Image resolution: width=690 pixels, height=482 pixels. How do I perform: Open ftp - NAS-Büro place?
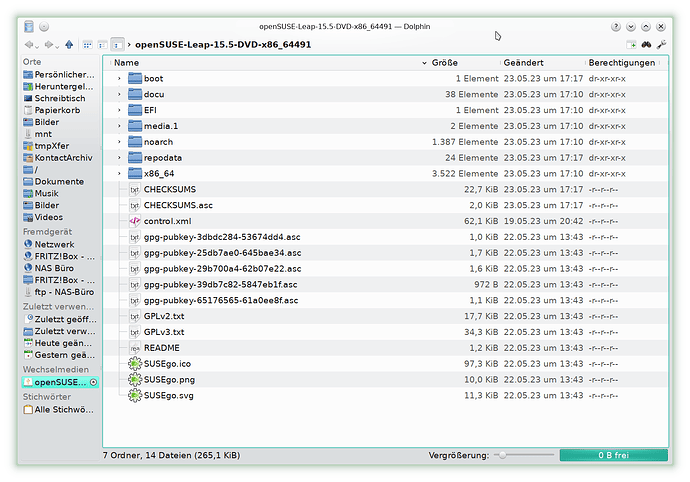click(60, 292)
